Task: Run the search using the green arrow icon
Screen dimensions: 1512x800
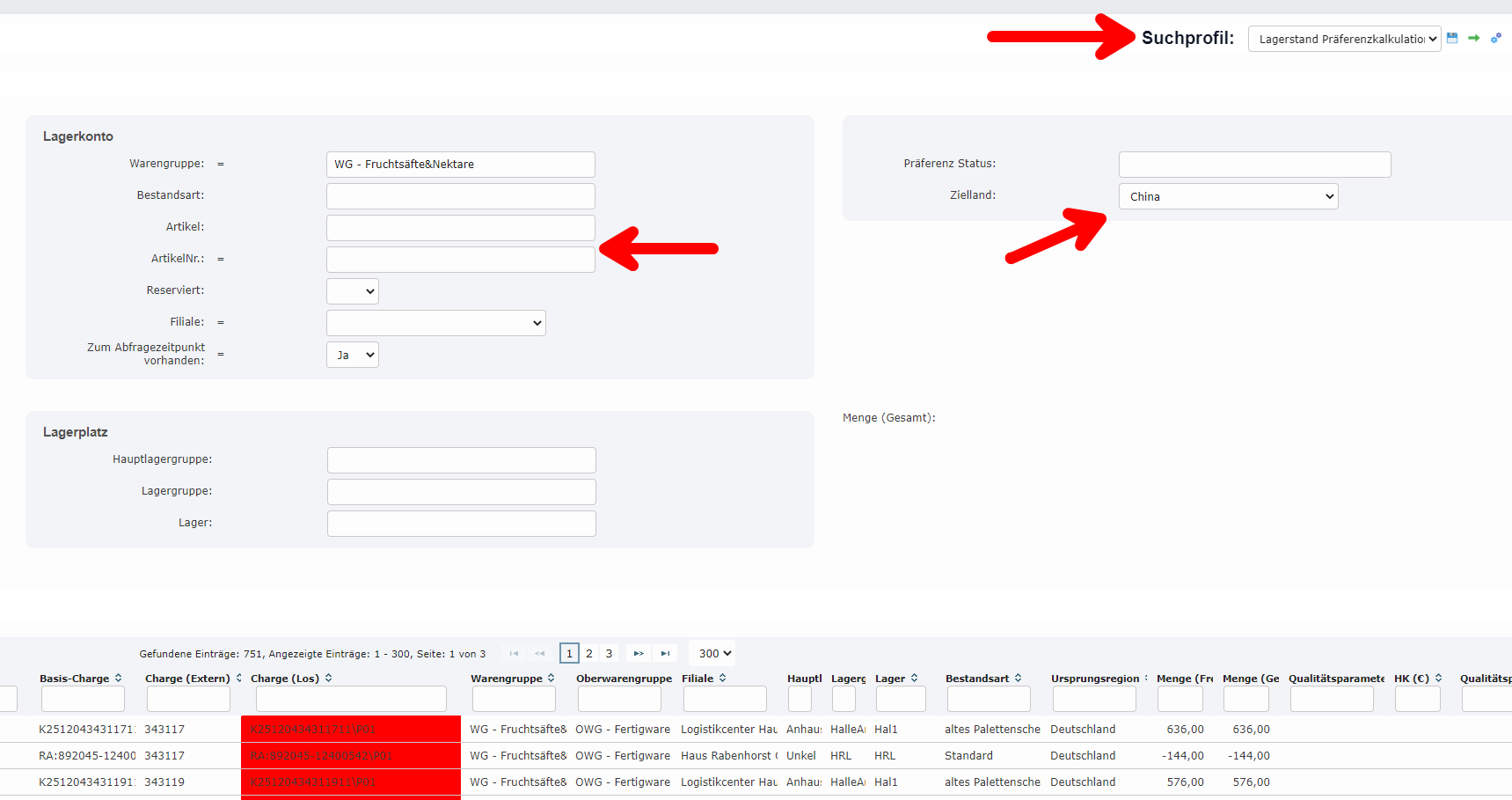Action: click(1473, 38)
